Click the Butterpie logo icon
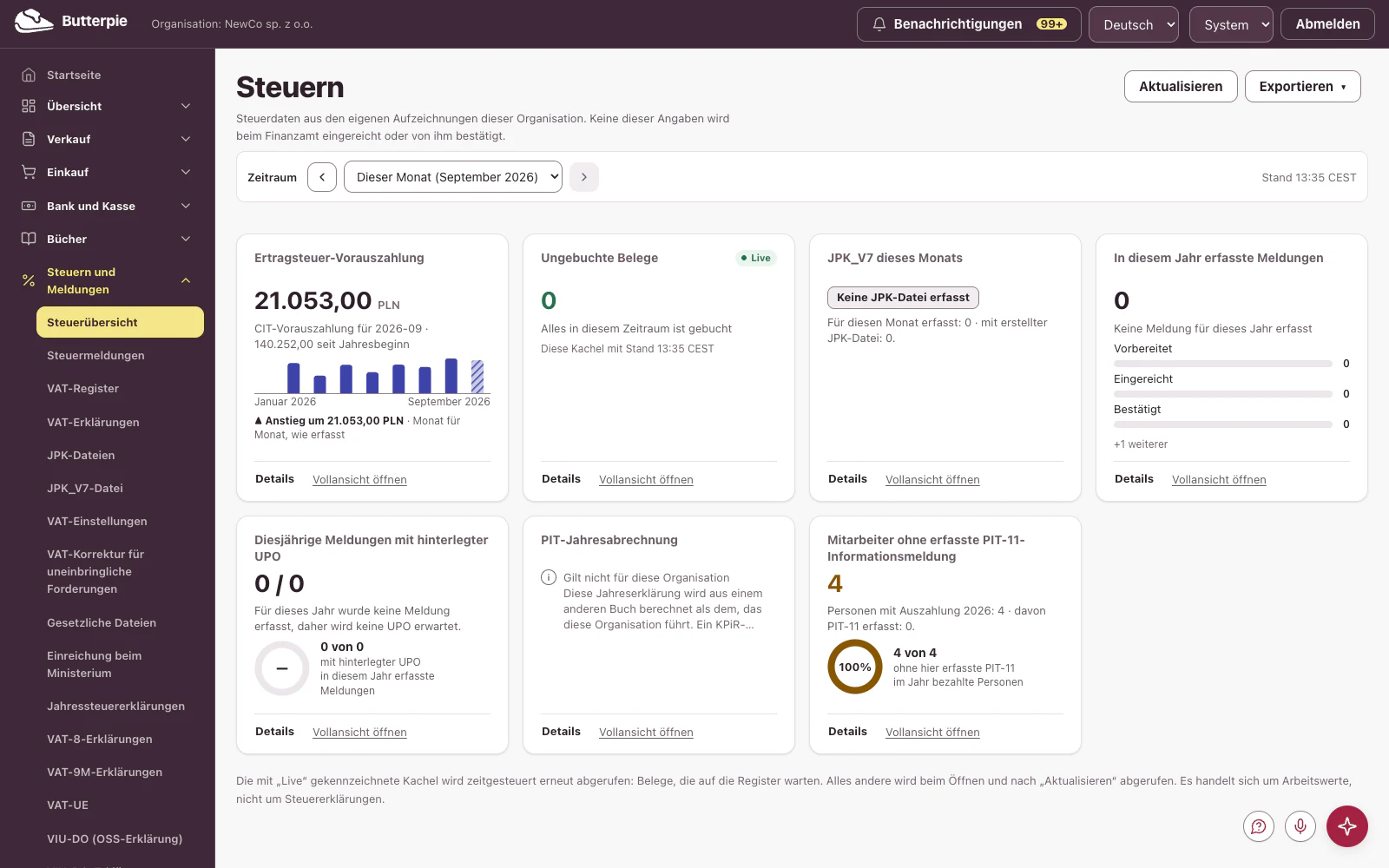Viewport: 1389px width, 868px height. pyautogui.click(x=34, y=21)
